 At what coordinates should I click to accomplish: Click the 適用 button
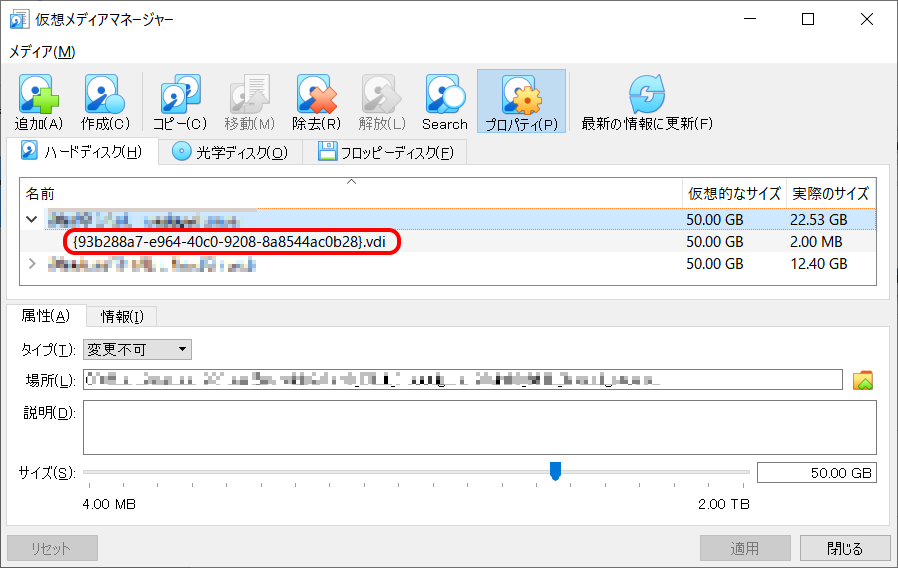(x=745, y=549)
